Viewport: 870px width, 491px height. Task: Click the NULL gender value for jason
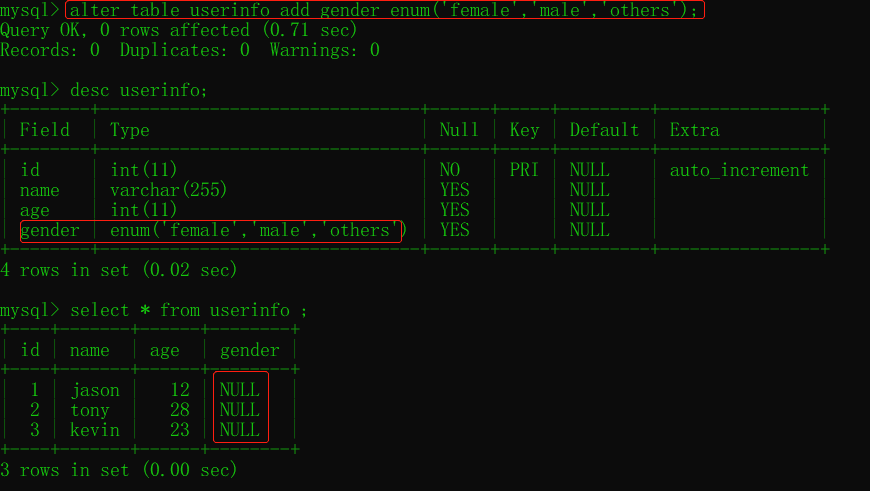(x=240, y=389)
